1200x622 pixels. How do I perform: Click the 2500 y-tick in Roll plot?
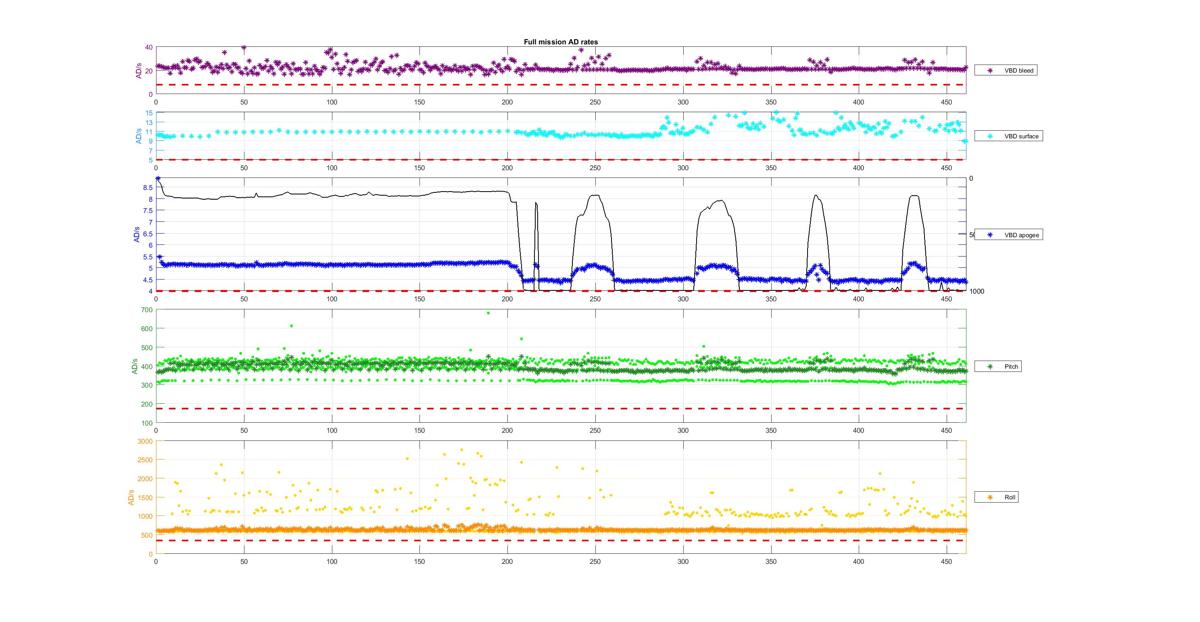point(145,460)
